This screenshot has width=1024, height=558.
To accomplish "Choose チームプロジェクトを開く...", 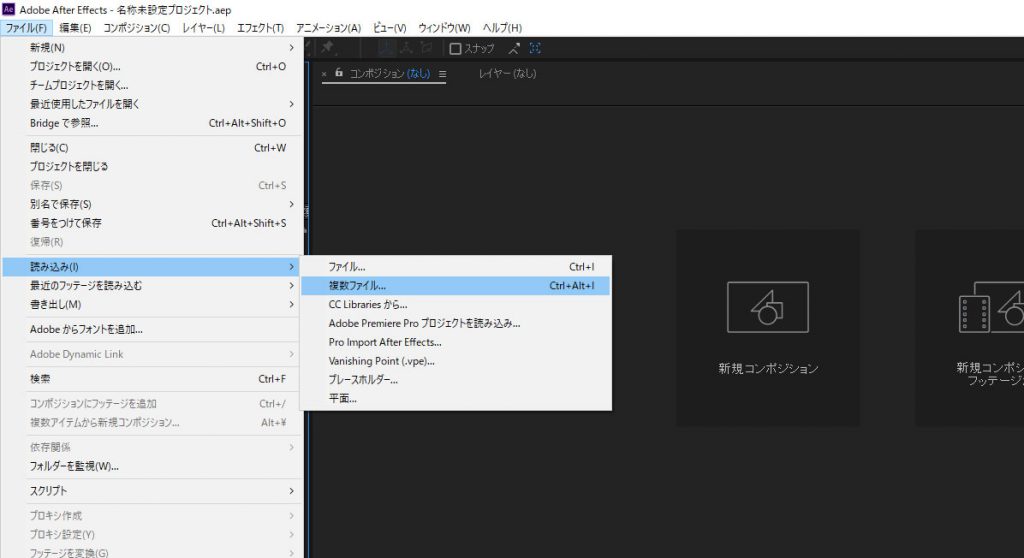I will (x=151, y=85).
